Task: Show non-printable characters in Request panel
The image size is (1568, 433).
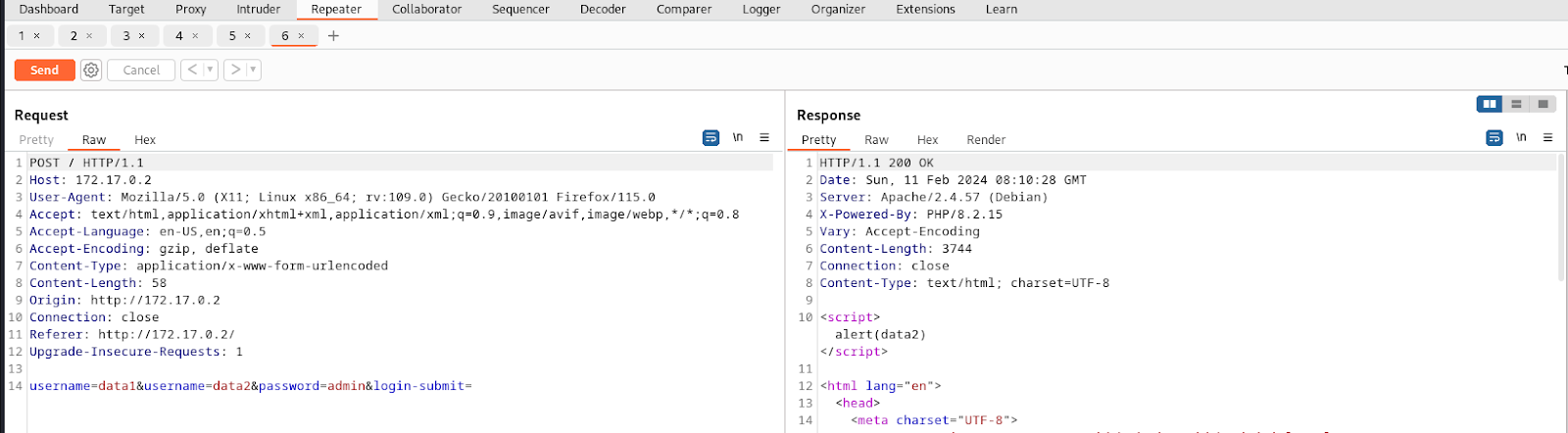Action: click(738, 138)
